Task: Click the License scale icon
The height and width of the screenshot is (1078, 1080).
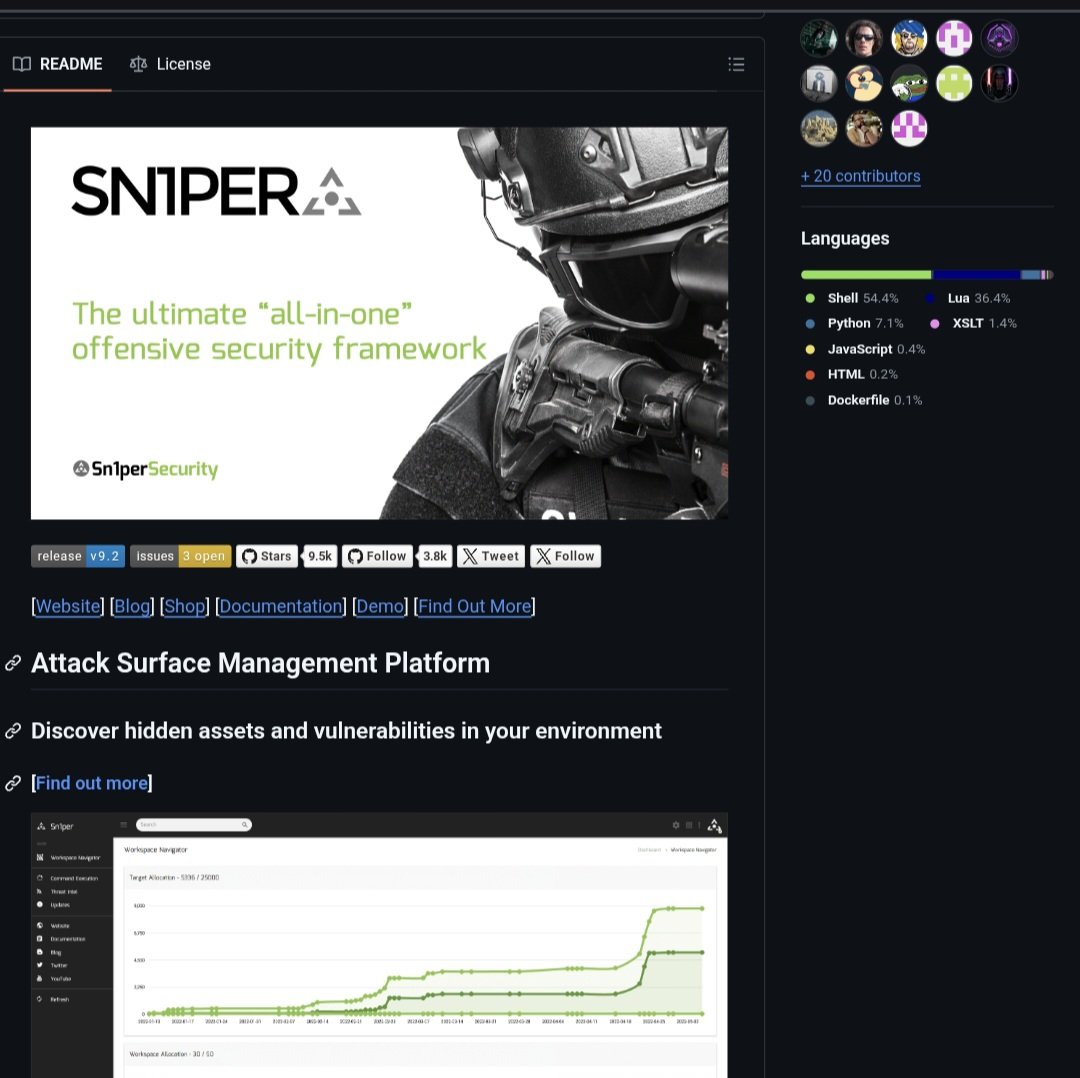Action: (138, 64)
